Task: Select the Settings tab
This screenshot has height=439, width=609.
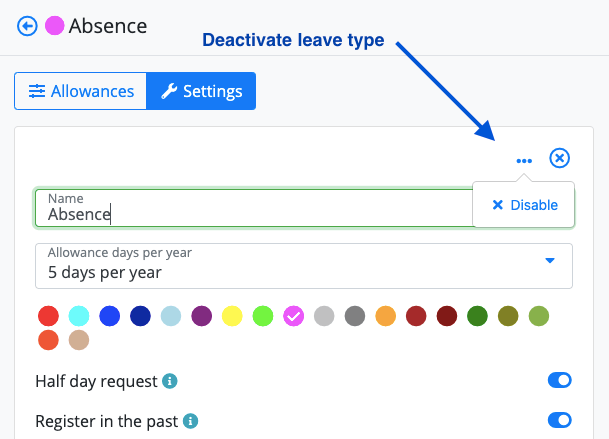Action: tap(201, 91)
